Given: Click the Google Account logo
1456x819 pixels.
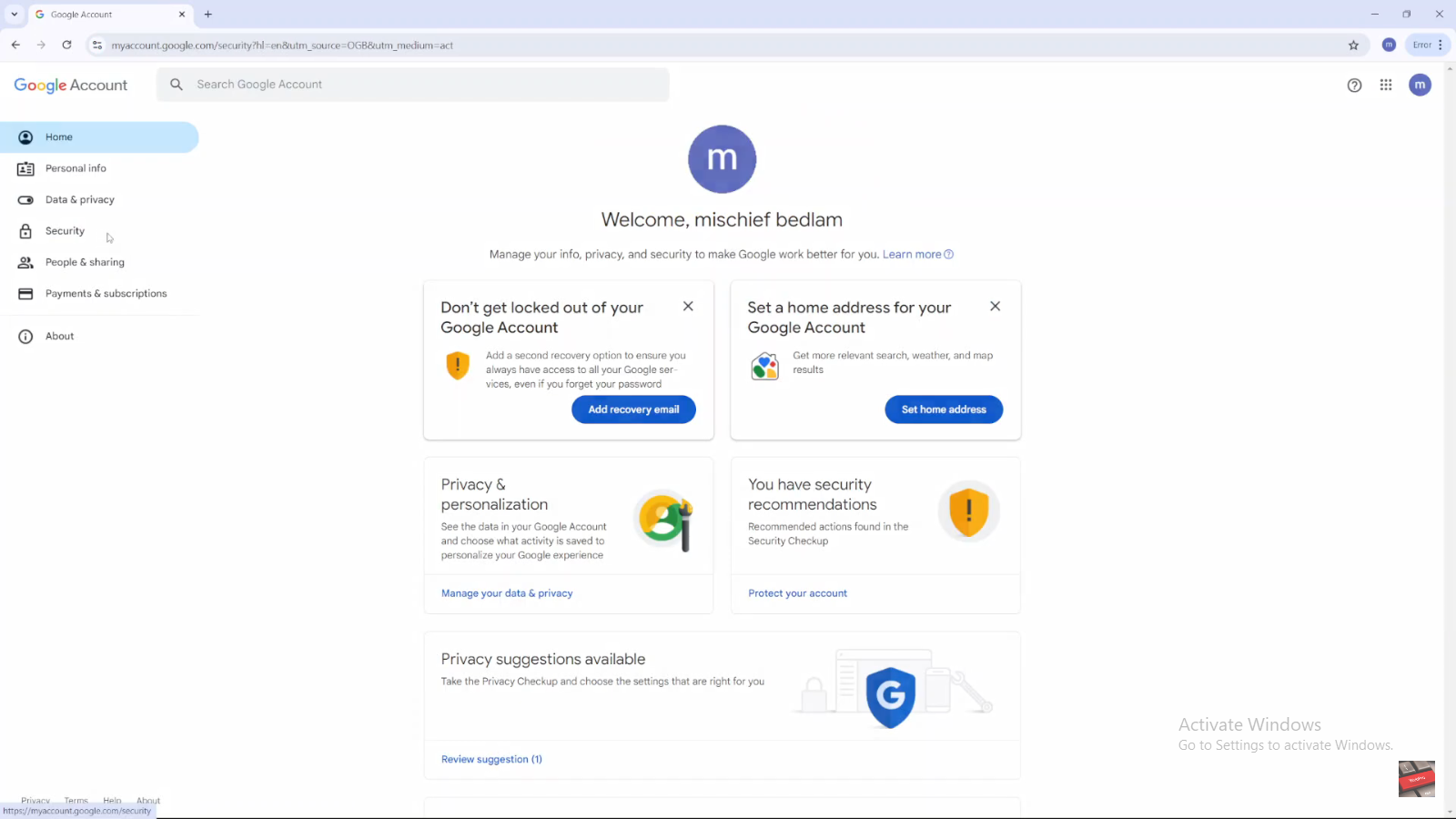Looking at the screenshot, I should point(71,85).
